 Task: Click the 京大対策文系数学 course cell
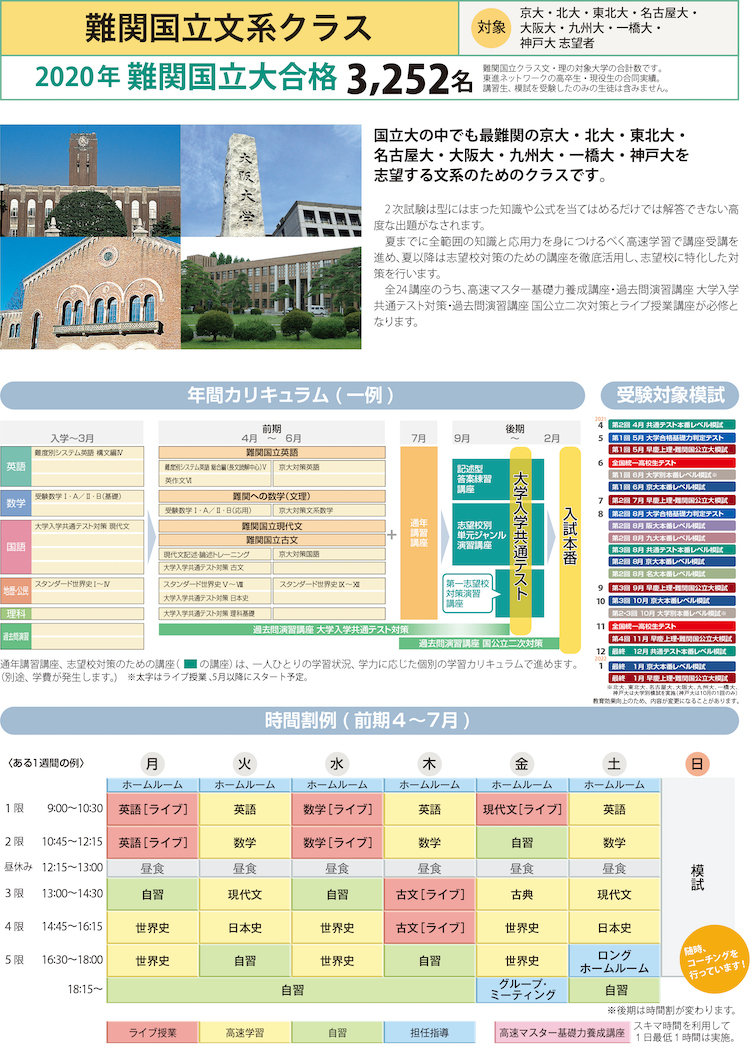[329, 510]
